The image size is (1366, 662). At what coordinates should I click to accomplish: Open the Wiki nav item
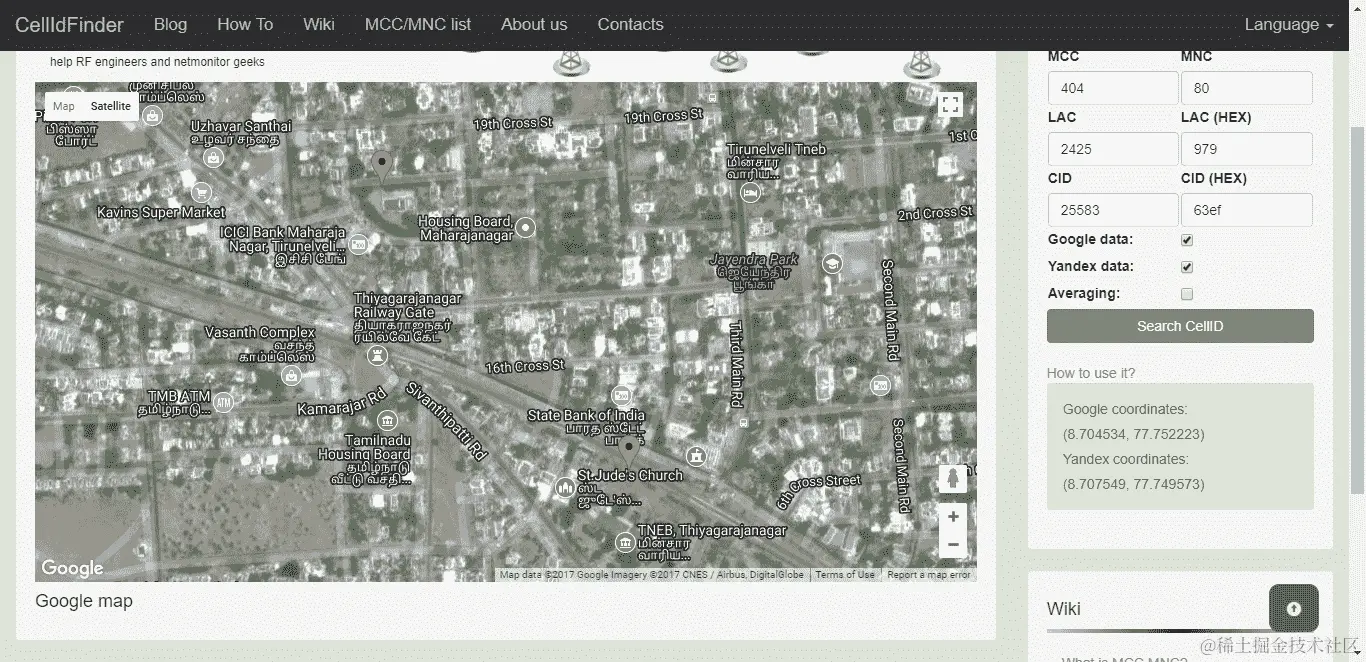[319, 25]
